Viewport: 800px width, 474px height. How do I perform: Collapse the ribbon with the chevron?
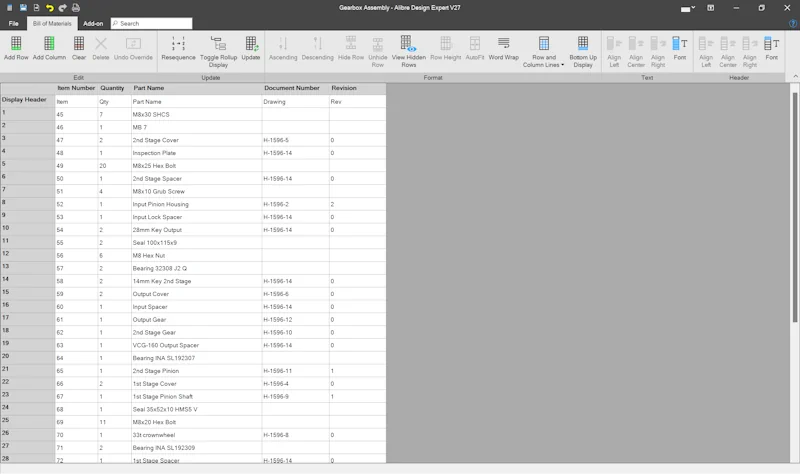coord(795,77)
